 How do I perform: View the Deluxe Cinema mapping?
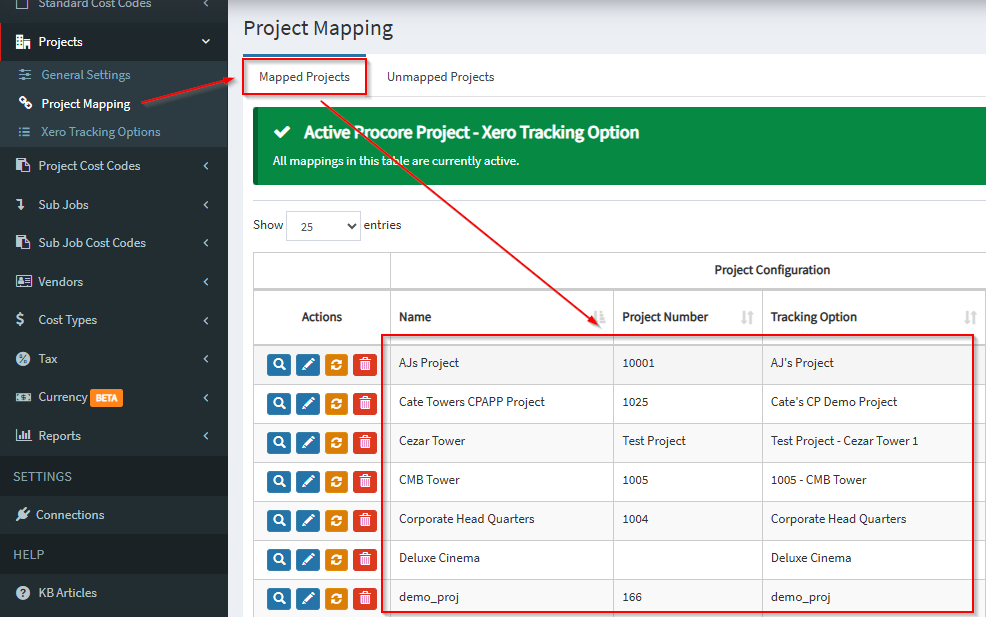click(x=279, y=560)
